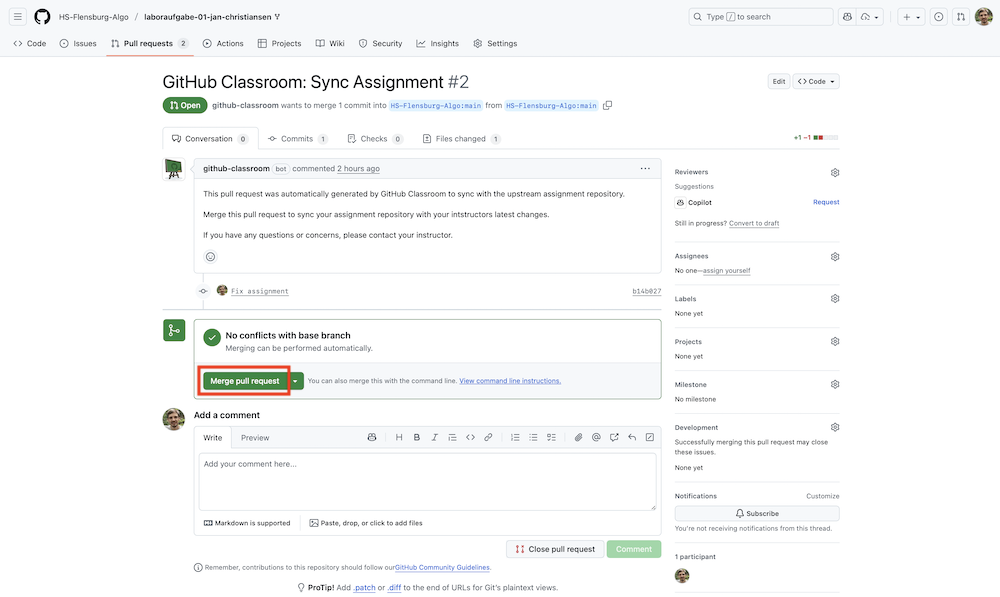Expand the merge method dropdown arrow

pos(295,381)
